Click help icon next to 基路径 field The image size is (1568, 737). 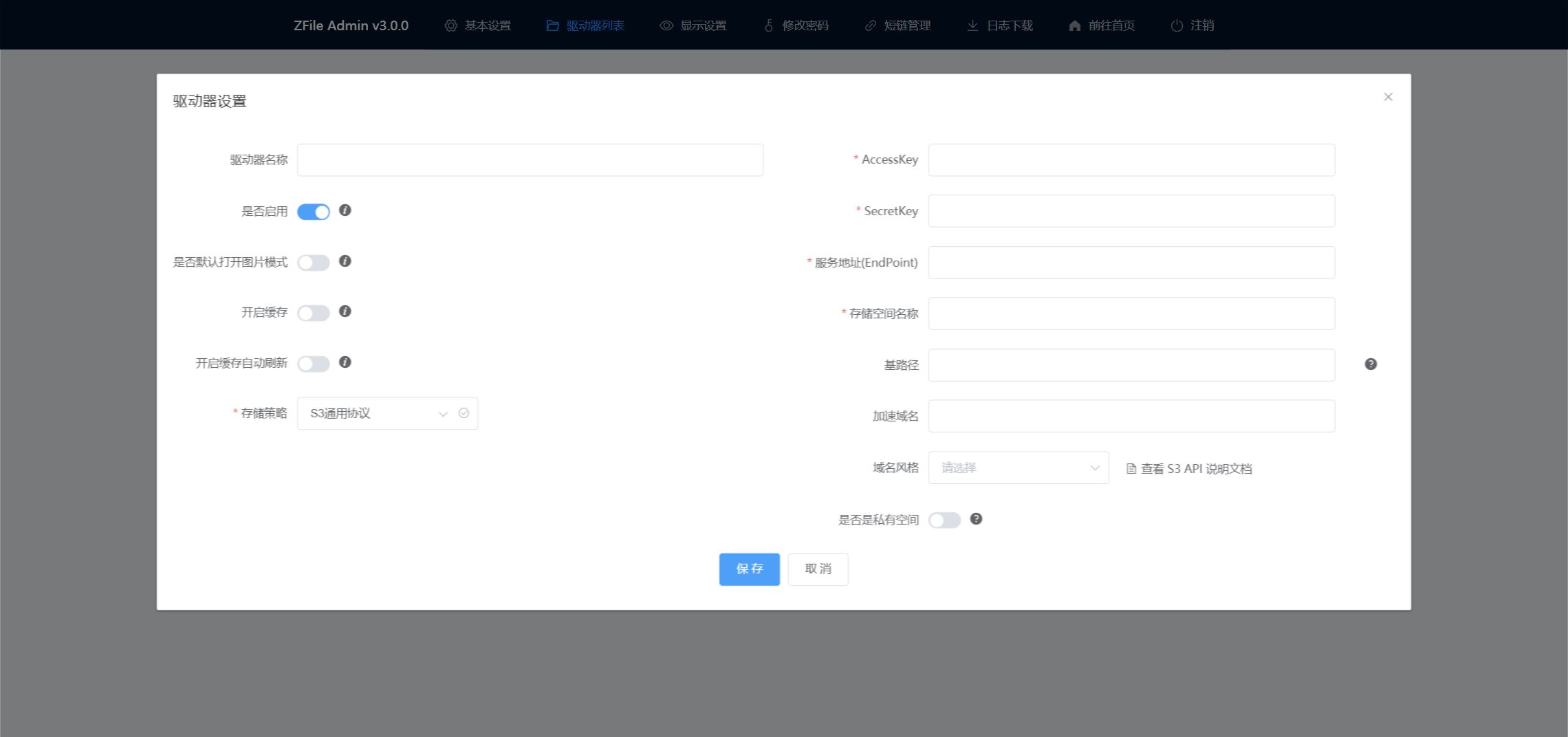click(1370, 364)
